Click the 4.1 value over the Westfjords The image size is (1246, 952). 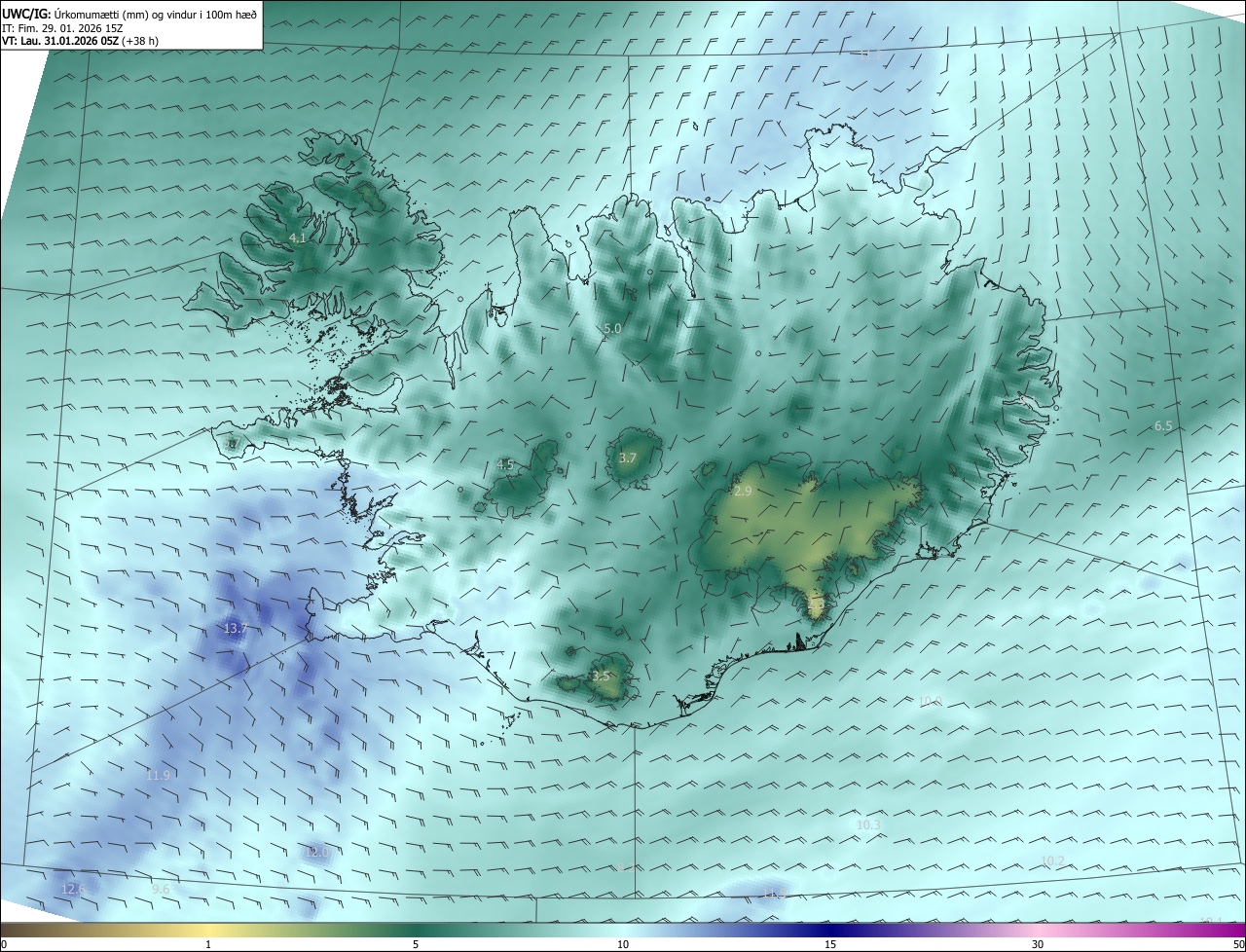coord(297,238)
